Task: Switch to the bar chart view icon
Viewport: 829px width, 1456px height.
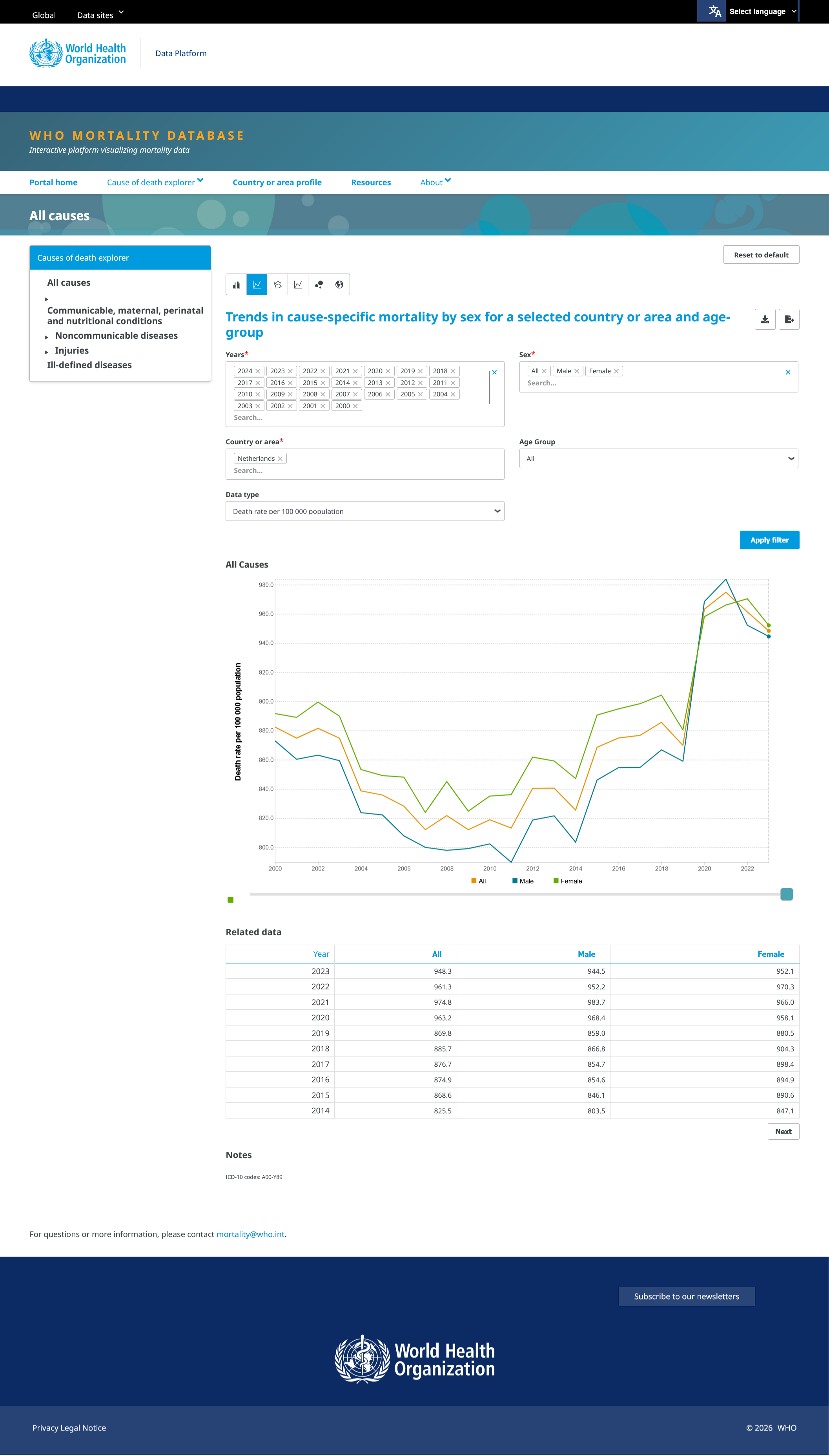Action: (x=236, y=285)
